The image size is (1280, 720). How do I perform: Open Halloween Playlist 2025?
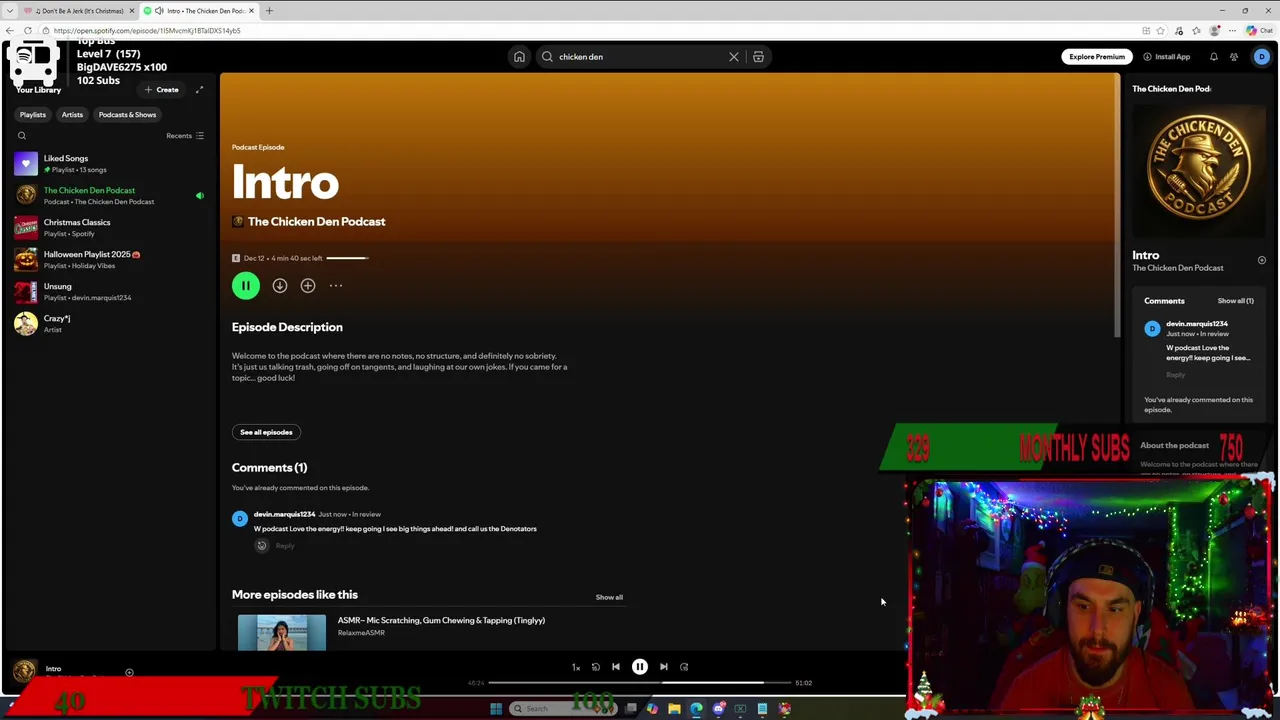point(110,259)
